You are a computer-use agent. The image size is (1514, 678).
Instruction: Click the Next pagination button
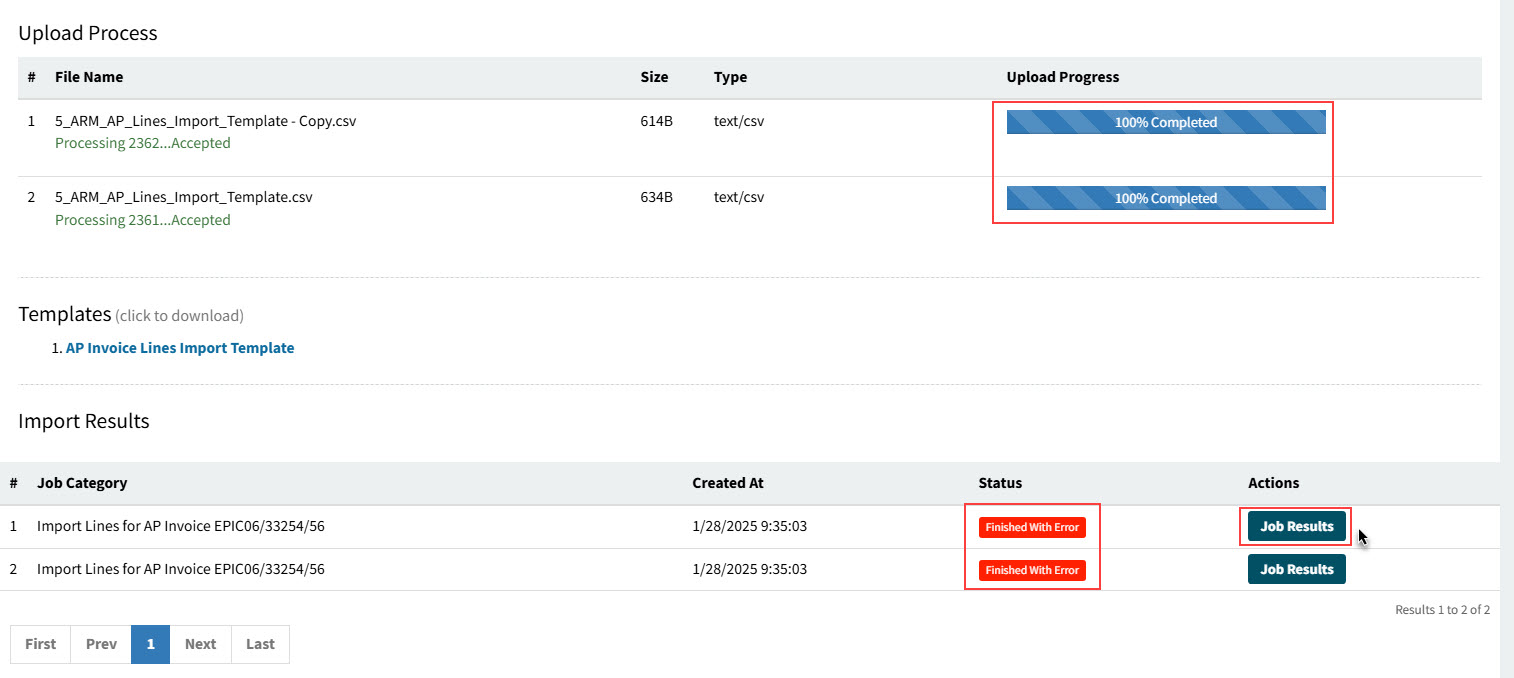[x=200, y=644]
